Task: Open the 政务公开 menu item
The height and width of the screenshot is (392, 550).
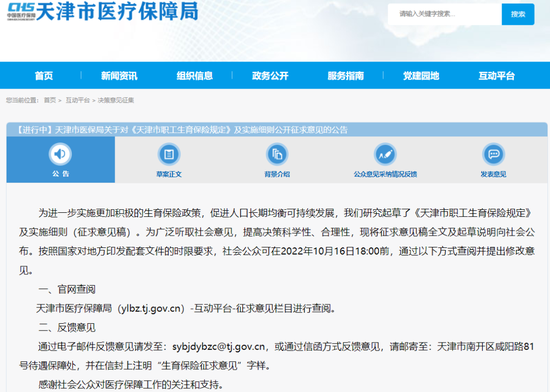Action: coord(270,76)
